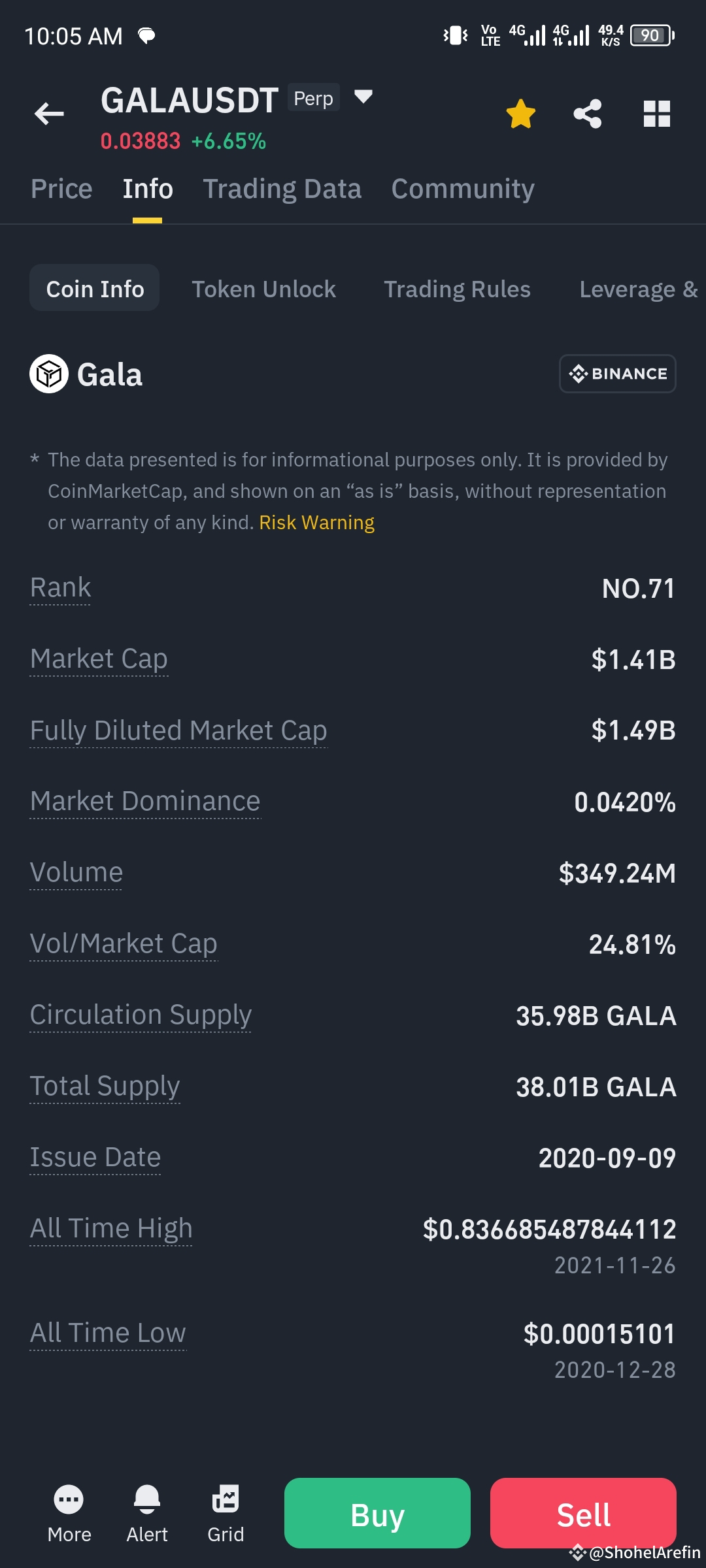Open the Risk Warning link

(x=316, y=523)
